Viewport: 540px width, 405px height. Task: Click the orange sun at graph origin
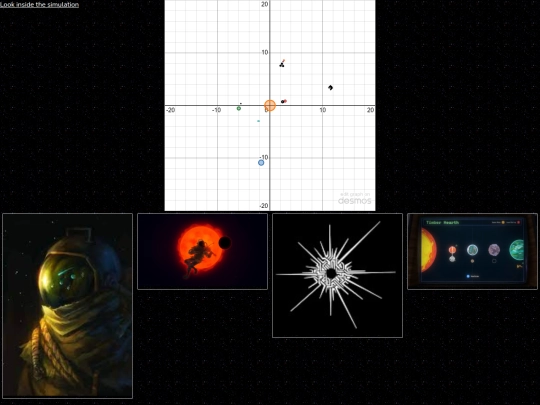[x=270, y=105]
